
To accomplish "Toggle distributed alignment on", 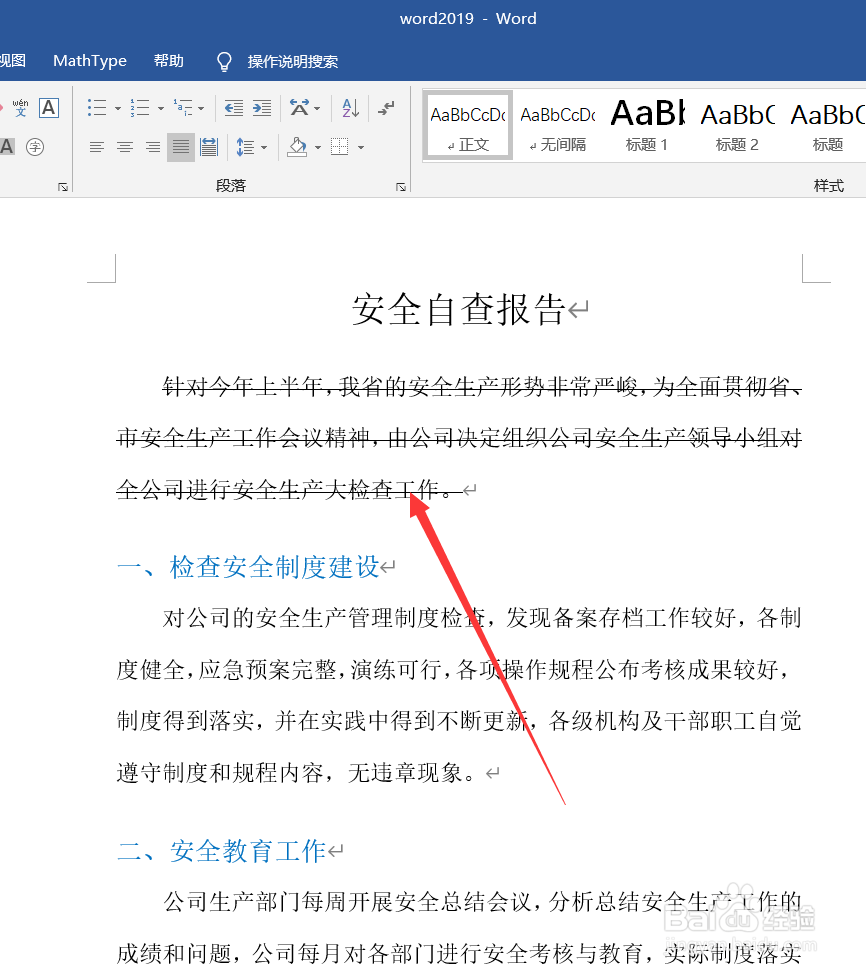I will 209,146.
